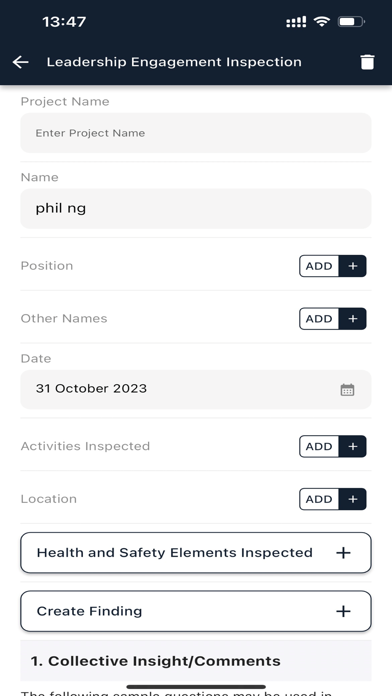
Task: Tap the battery indicator icon
Action: [351, 21]
